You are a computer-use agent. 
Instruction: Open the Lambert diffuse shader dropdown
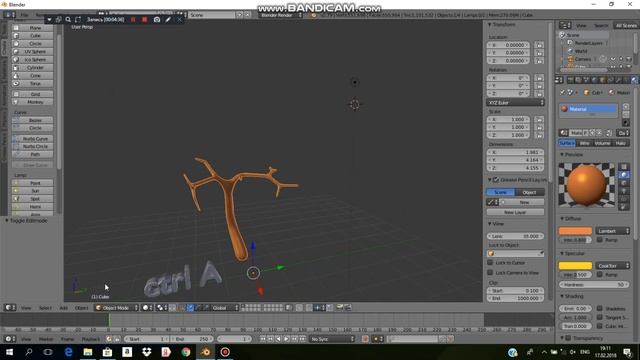click(x=612, y=231)
